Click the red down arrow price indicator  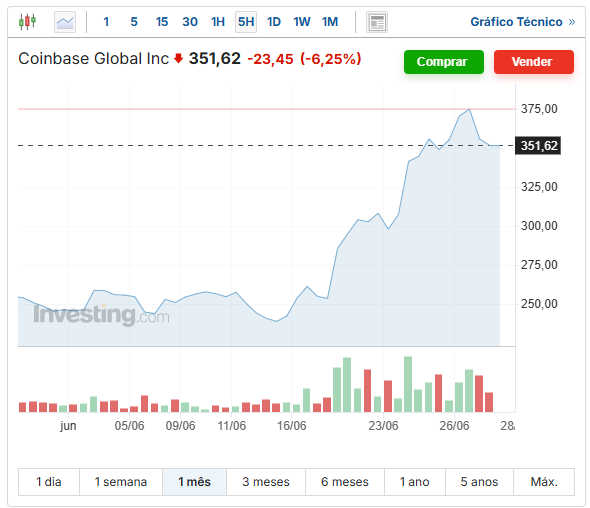tap(178, 58)
